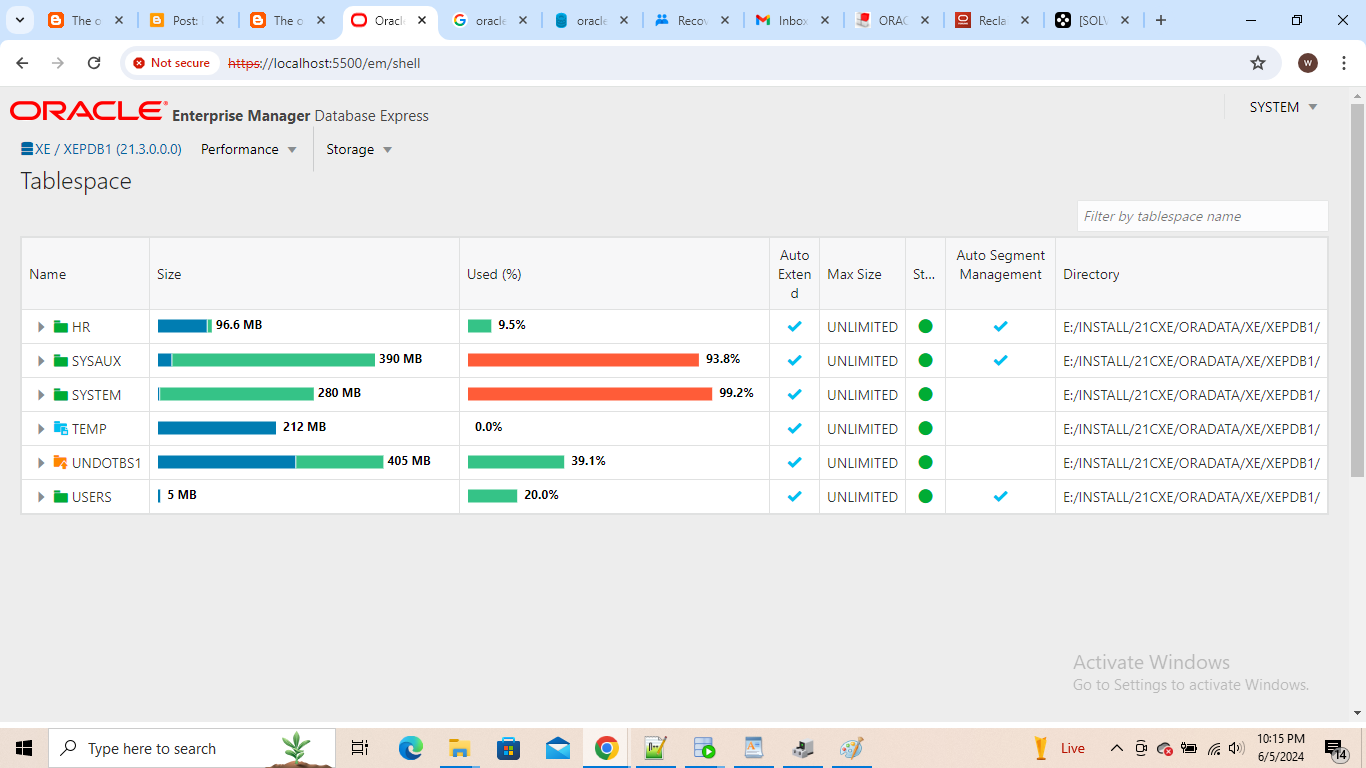
Task: Click the database icon beside XE / XEPDB1
Action: click(27, 149)
